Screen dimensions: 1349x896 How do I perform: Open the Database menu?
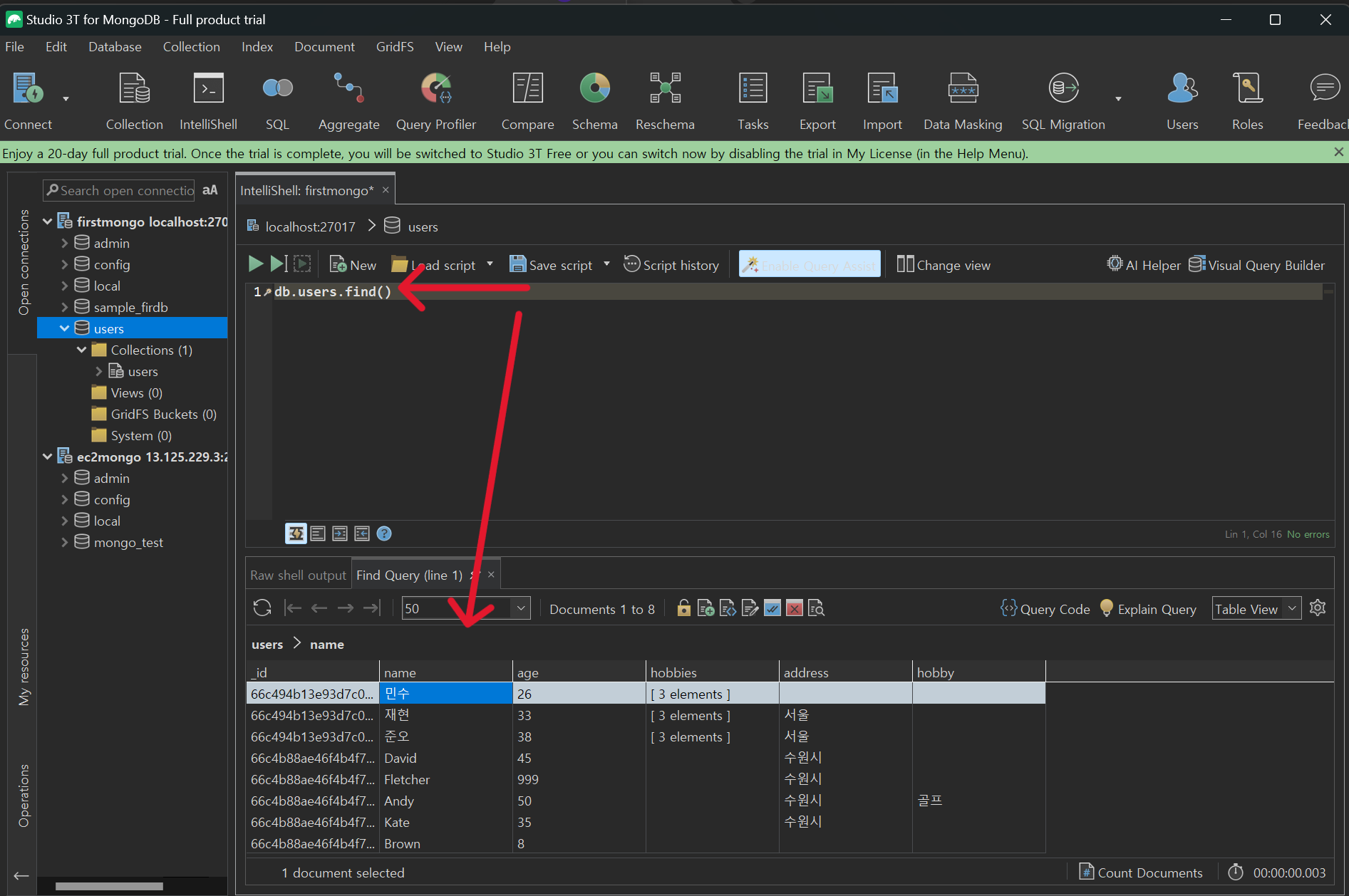point(115,47)
